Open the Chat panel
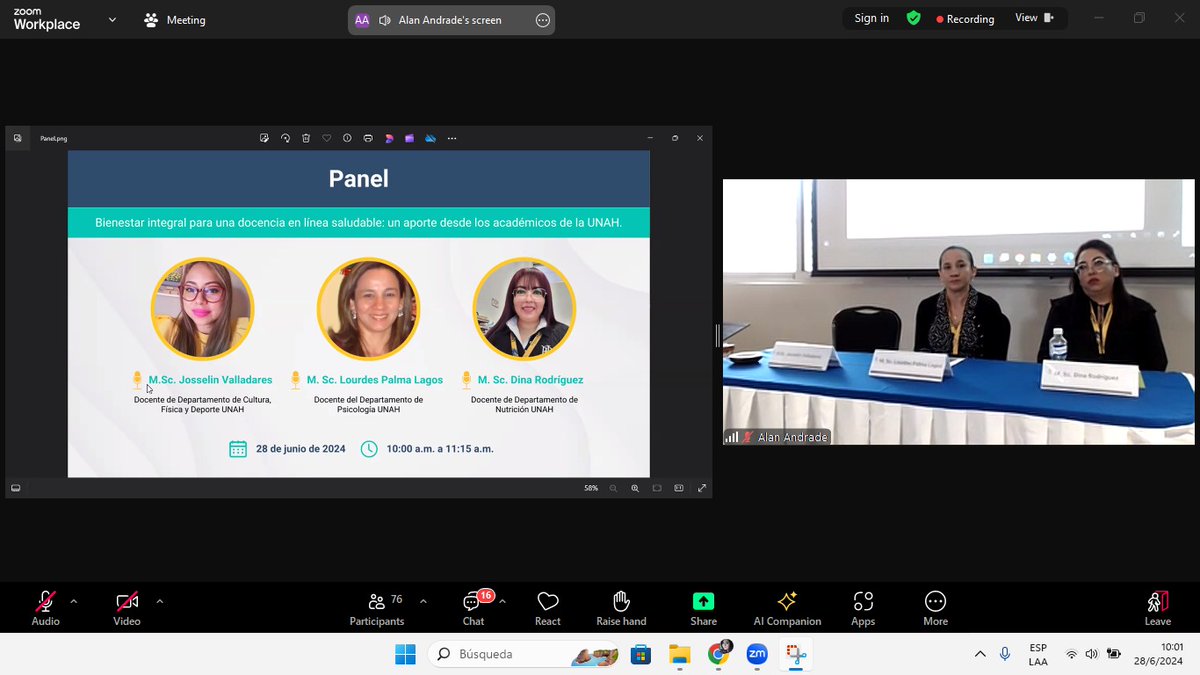The height and width of the screenshot is (675, 1200). point(474,608)
